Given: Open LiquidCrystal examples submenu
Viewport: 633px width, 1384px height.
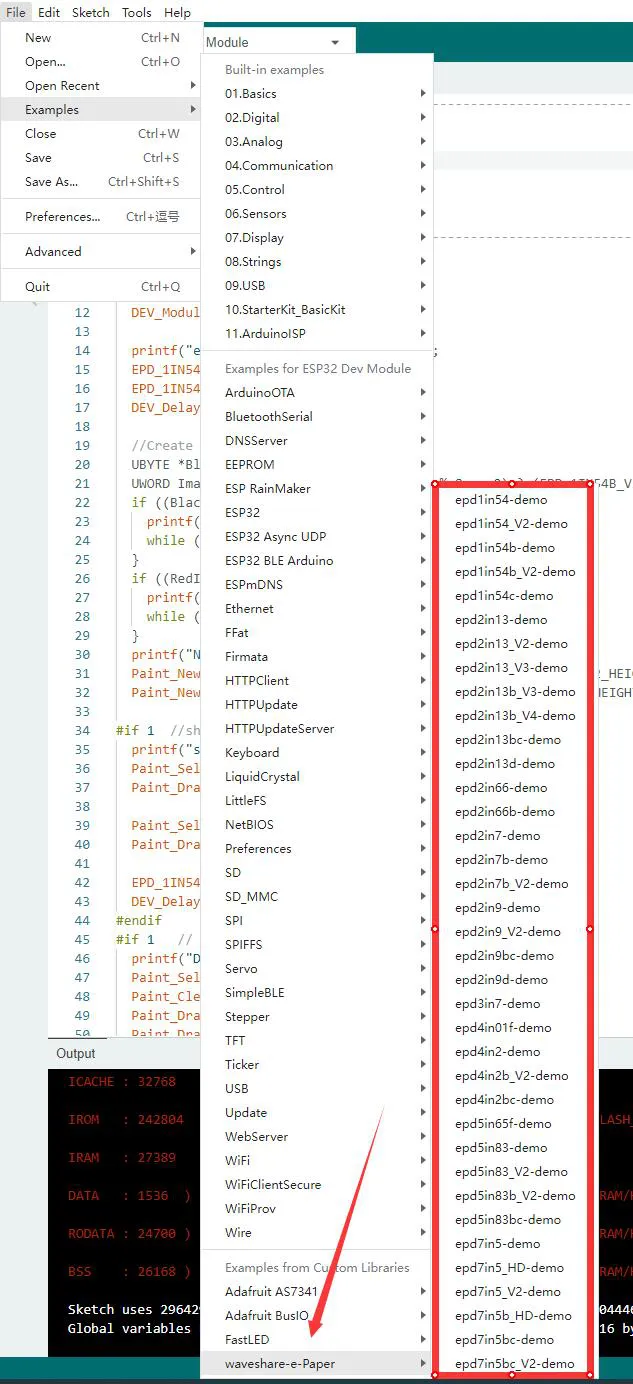Looking at the screenshot, I should tap(317, 777).
